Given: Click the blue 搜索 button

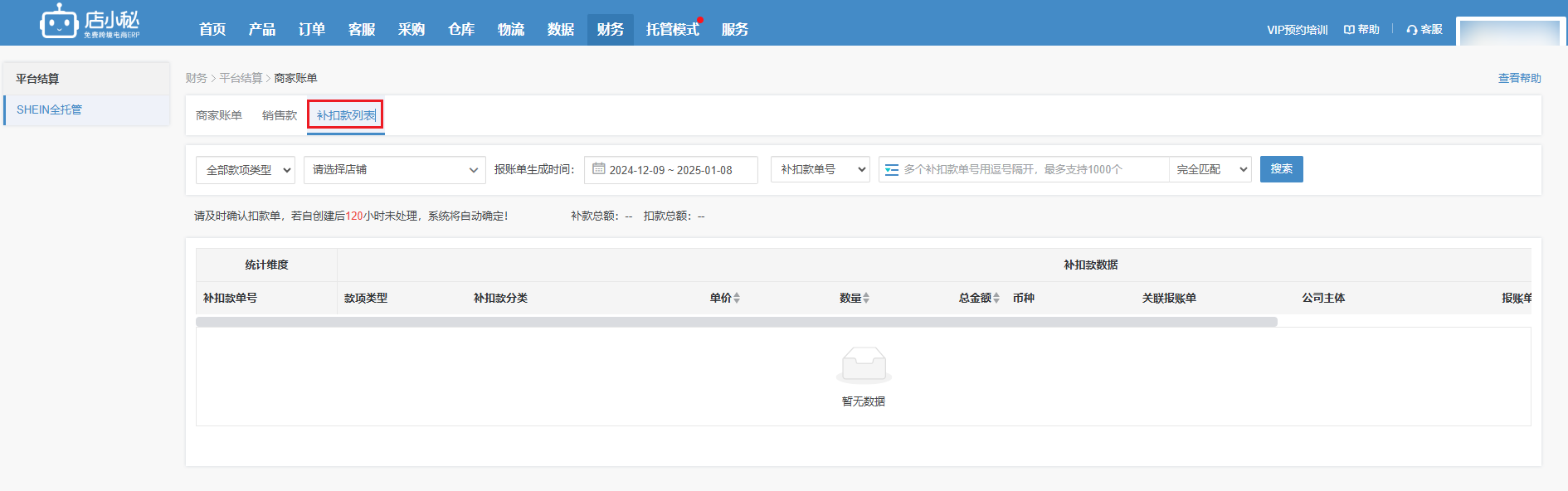Looking at the screenshot, I should point(1282,169).
